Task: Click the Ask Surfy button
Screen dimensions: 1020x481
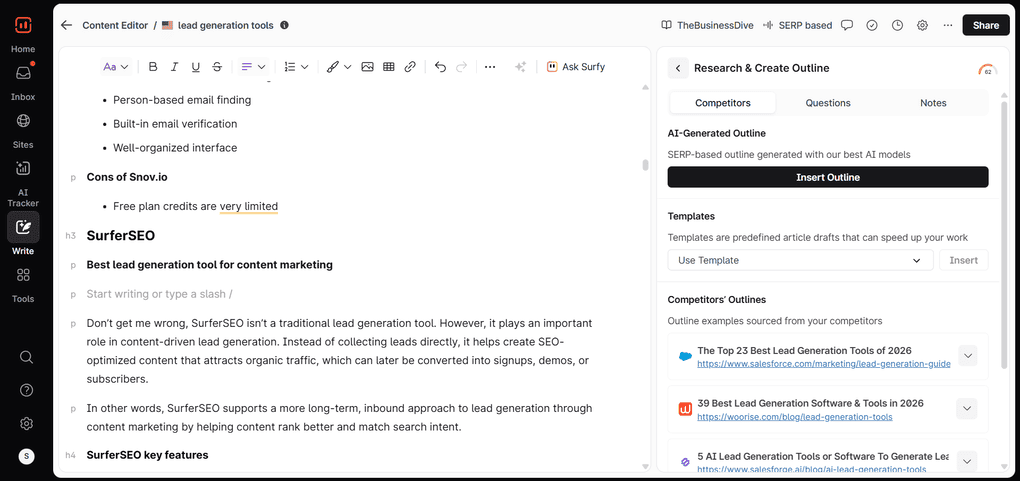Action: (576, 66)
